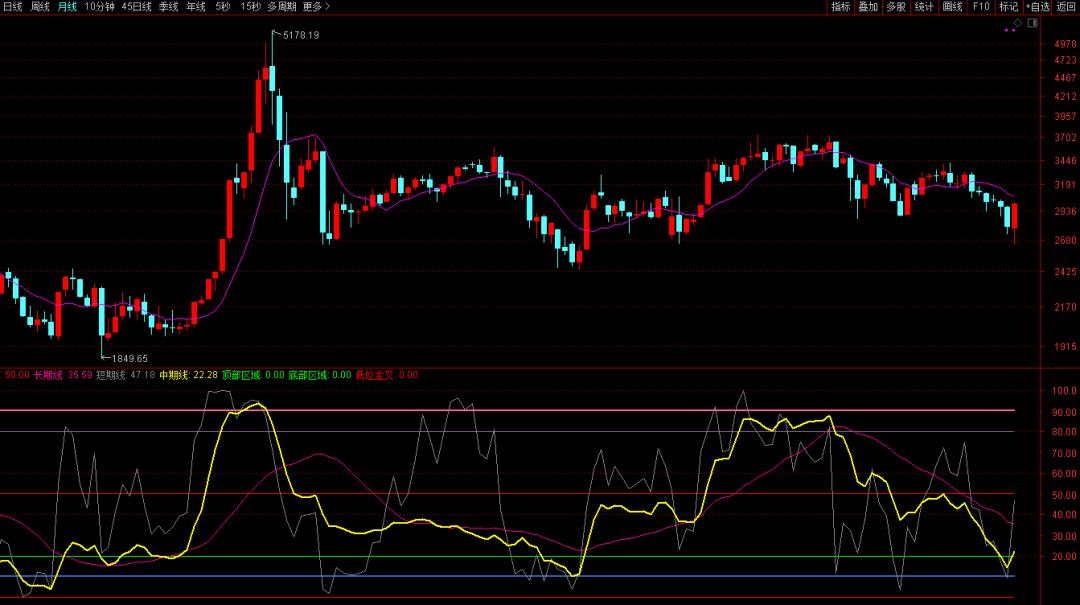
Task: Open the 季线 quarterly chart
Action: [x=168, y=7]
